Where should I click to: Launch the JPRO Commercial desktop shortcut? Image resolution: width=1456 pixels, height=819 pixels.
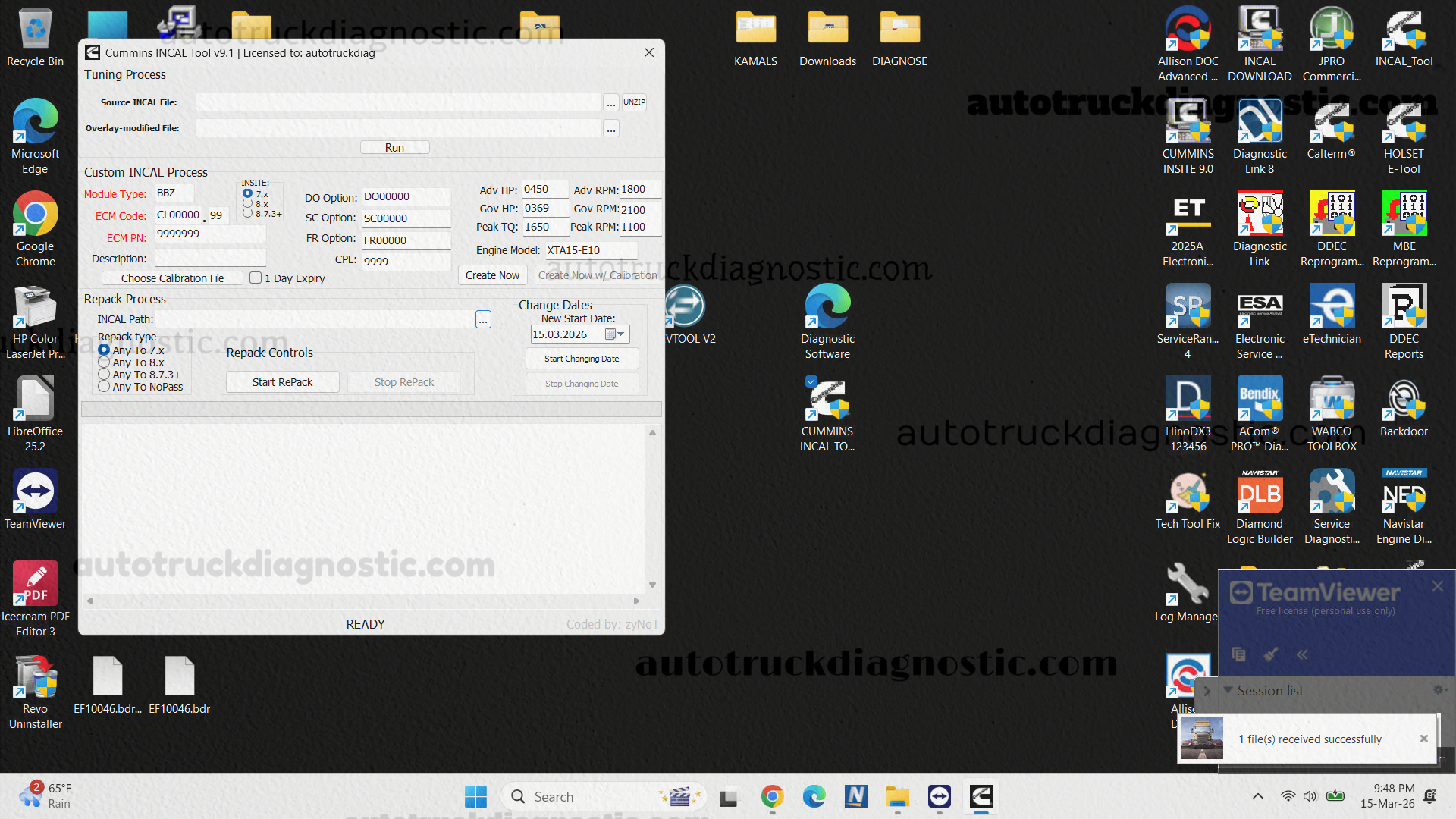1332,45
